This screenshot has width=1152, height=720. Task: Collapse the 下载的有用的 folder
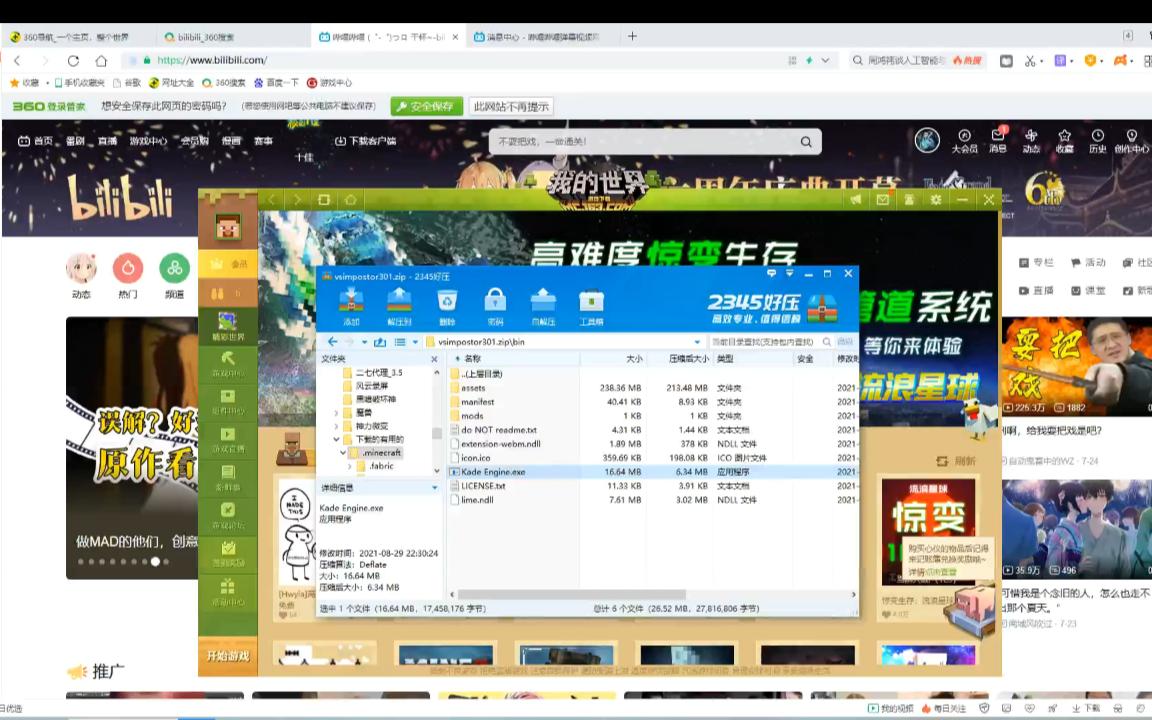[336, 437]
